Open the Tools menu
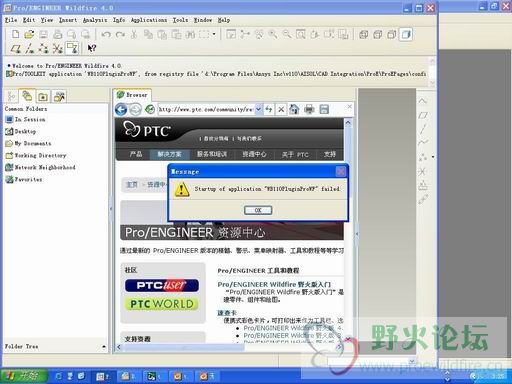The height and width of the screenshot is (384, 512). (180, 20)
